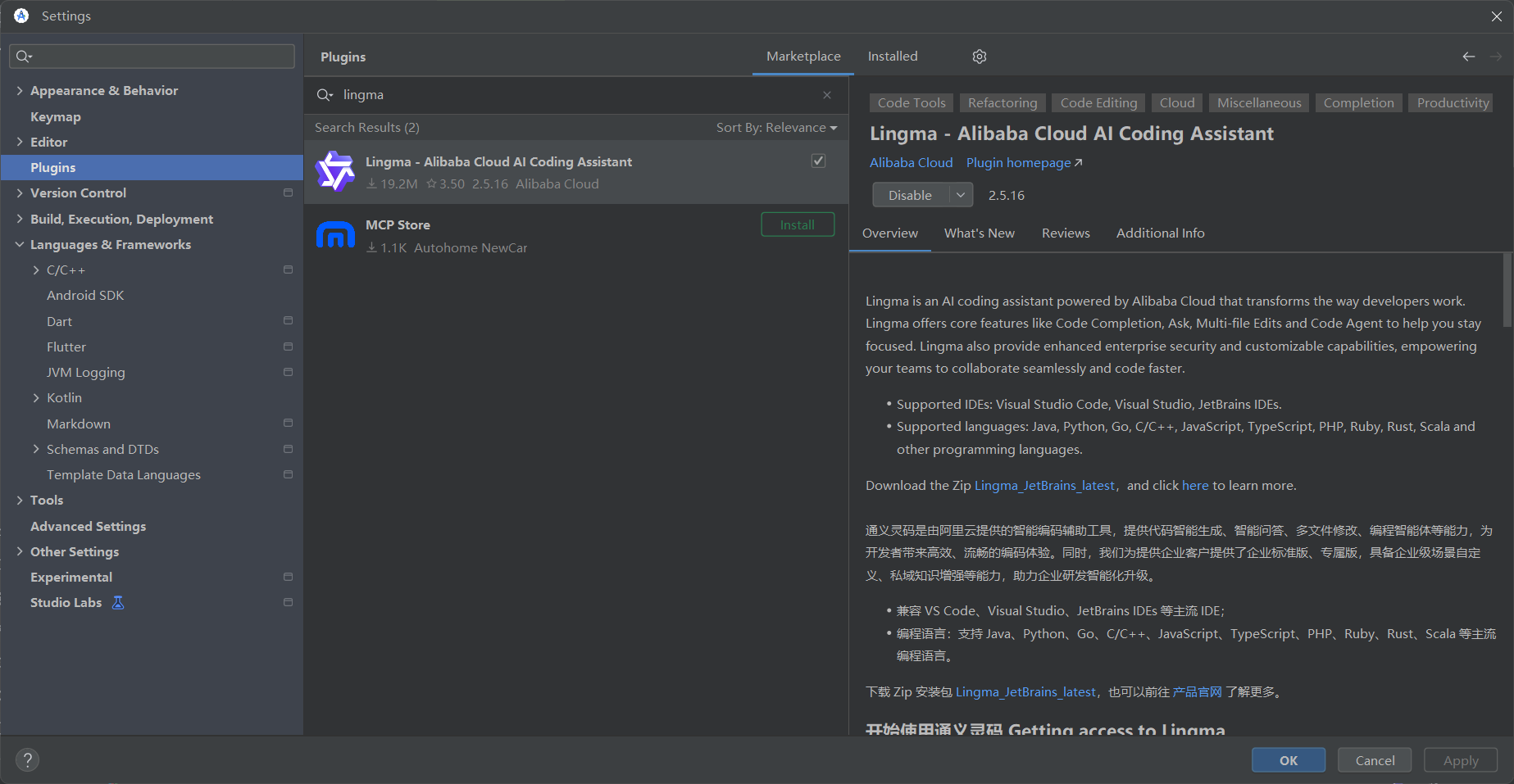Open the Disable button dropdown arrow

(961, 196)
